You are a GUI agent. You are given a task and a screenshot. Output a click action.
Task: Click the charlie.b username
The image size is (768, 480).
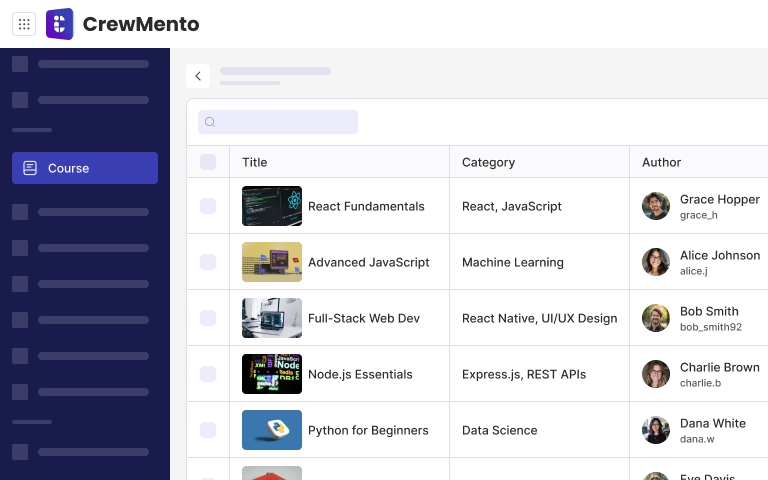(700, 383)
